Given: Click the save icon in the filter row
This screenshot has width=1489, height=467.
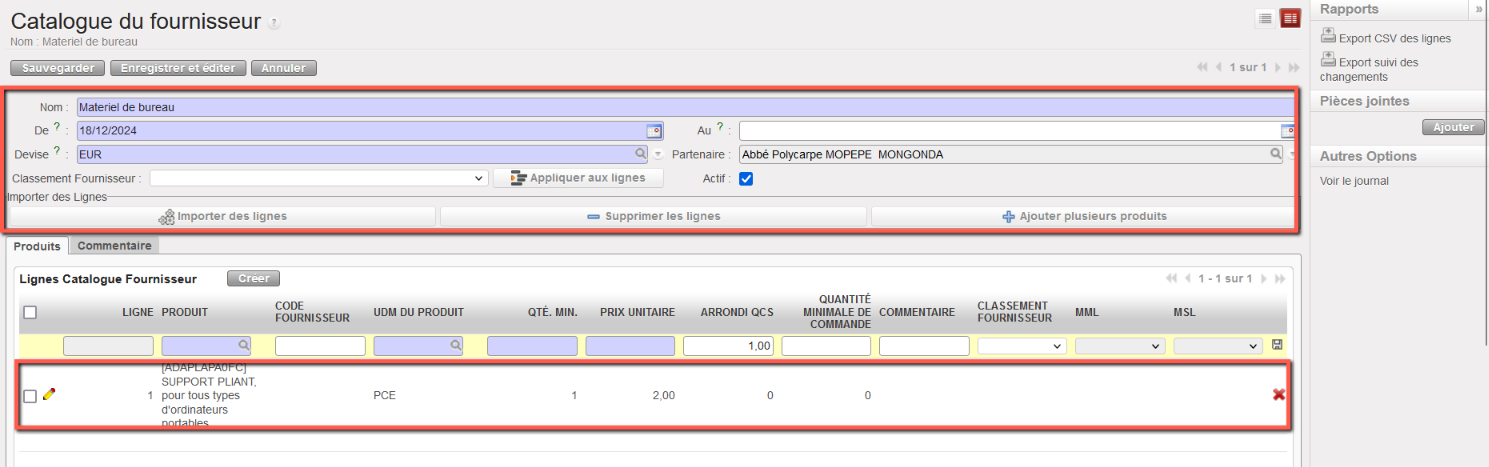Looking at the screenshot, I should click(1277, 345).
